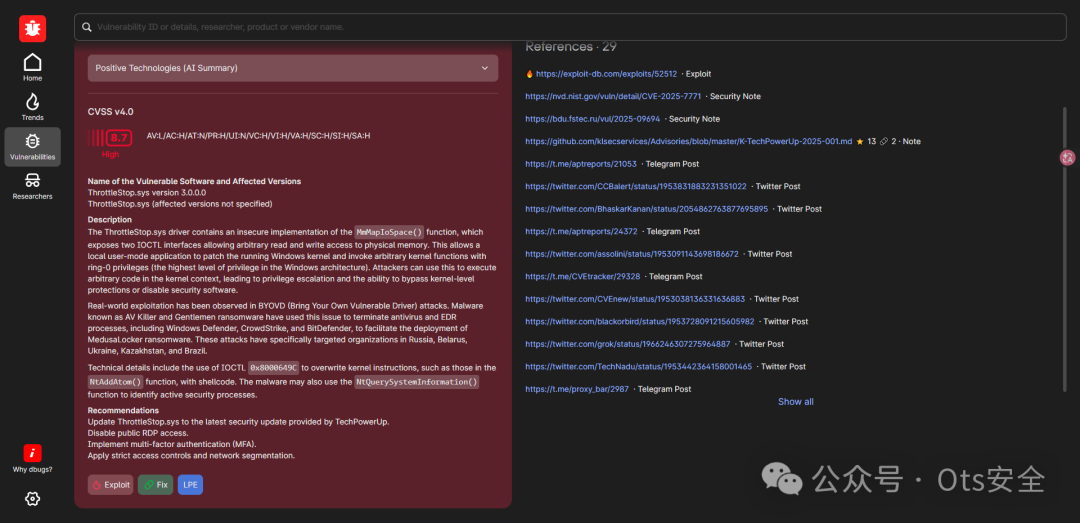Viewport: 1080px width, 523px height.
Task: Click the MmMapIoSpace() code snippet
Action: point(390,232)
